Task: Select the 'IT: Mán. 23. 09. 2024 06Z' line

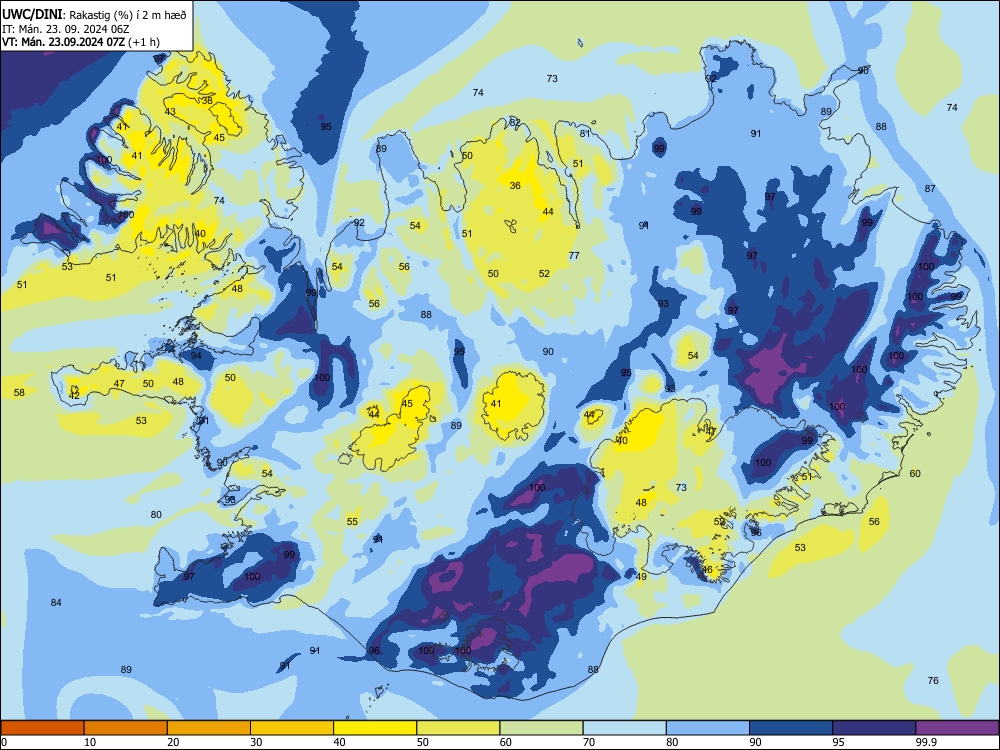Action: 66,29
